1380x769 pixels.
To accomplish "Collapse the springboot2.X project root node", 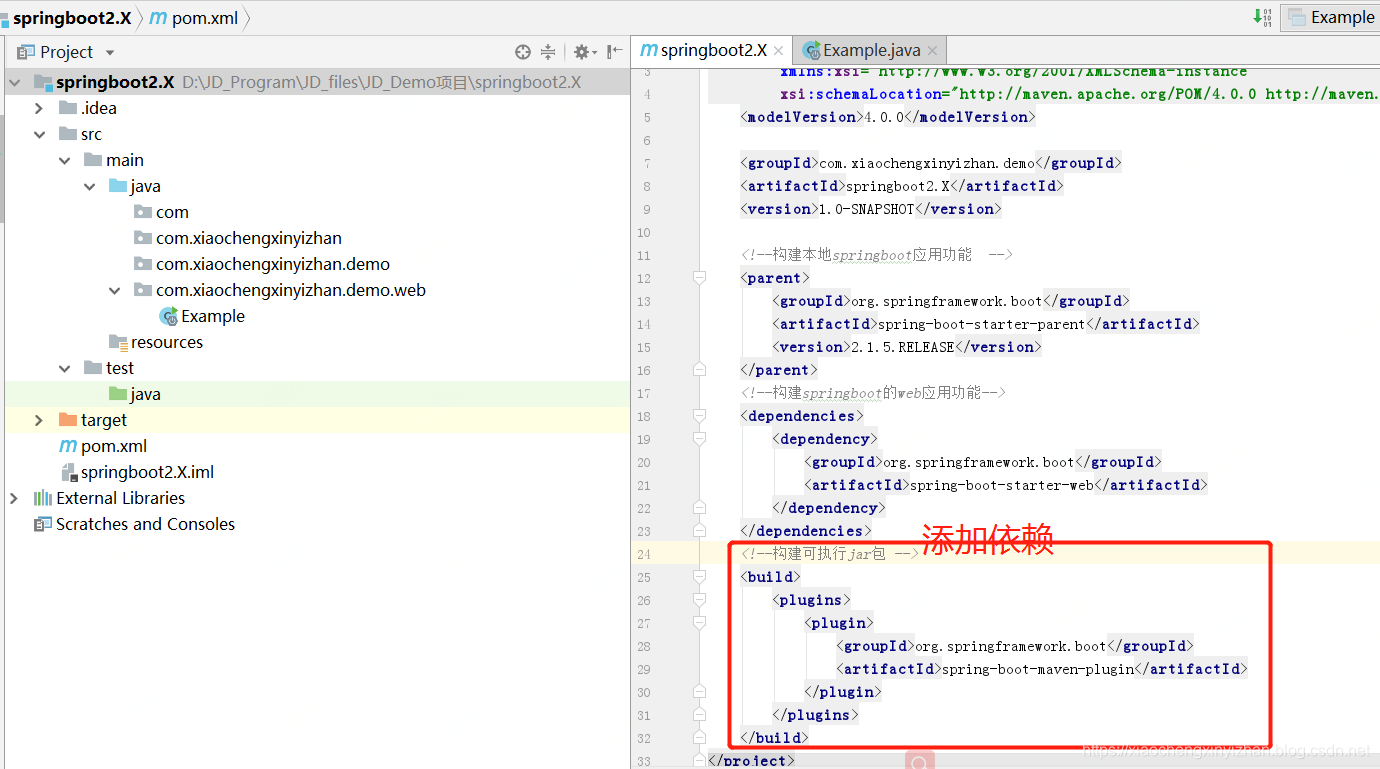I will point(14,82).
